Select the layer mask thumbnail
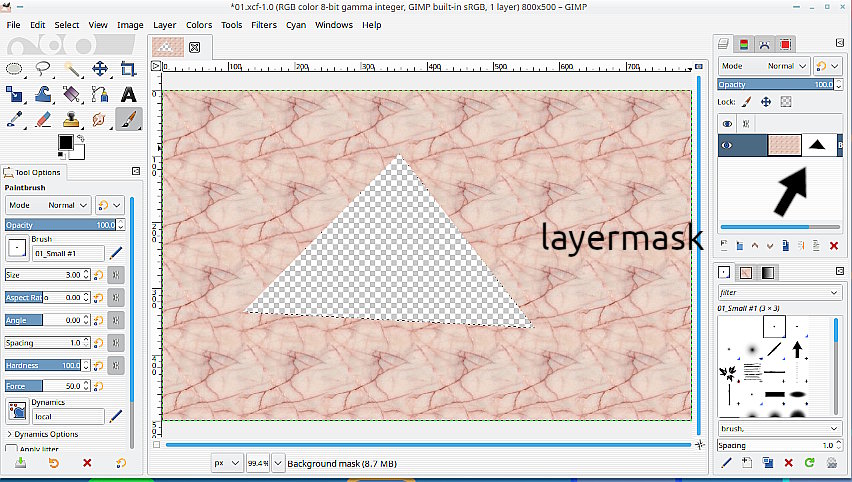Viewport: 852px width, 482px height. pos(818,145)
